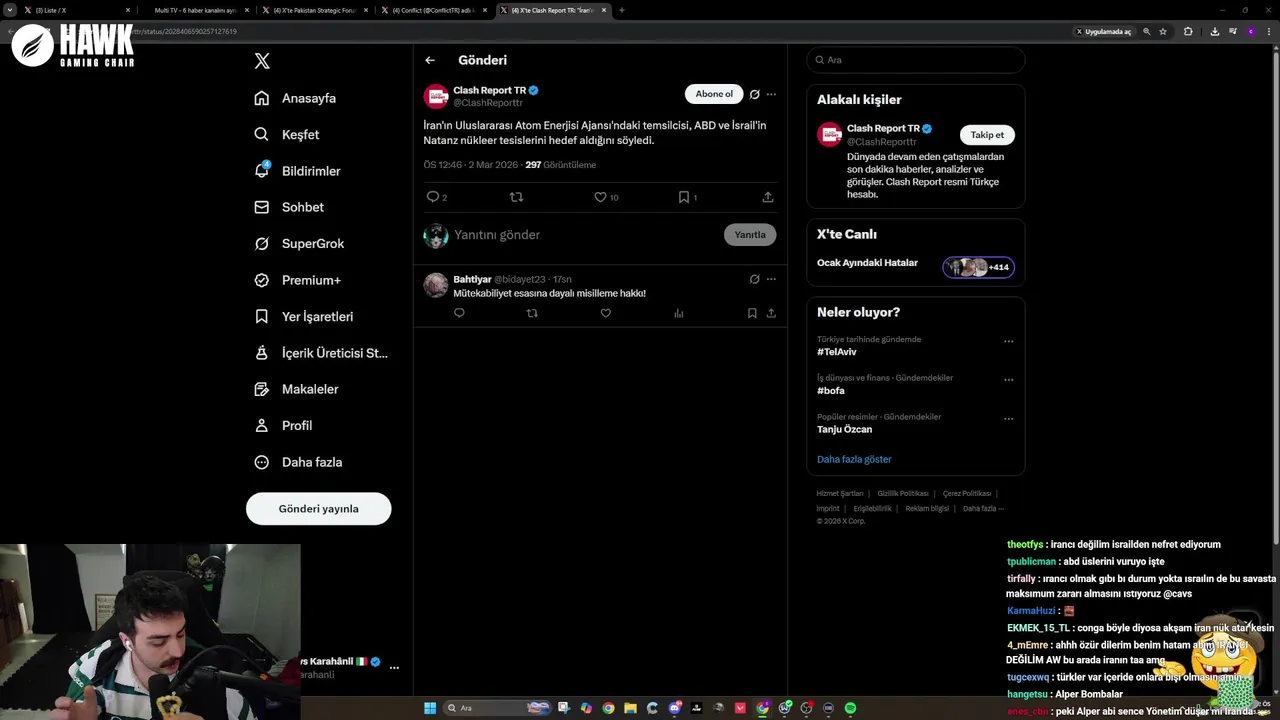
Task: Open Discord from the taskbar
Action: 675,708
